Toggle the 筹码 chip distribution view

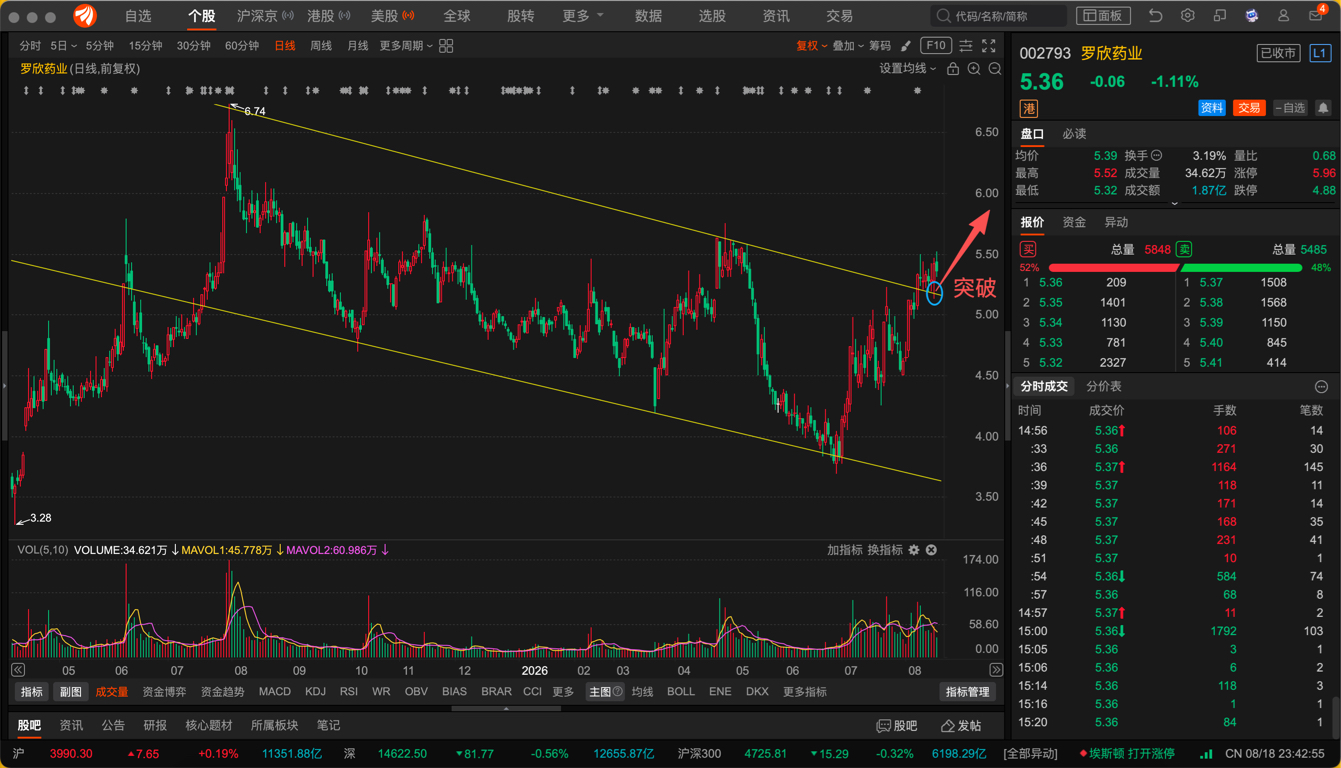880,46
